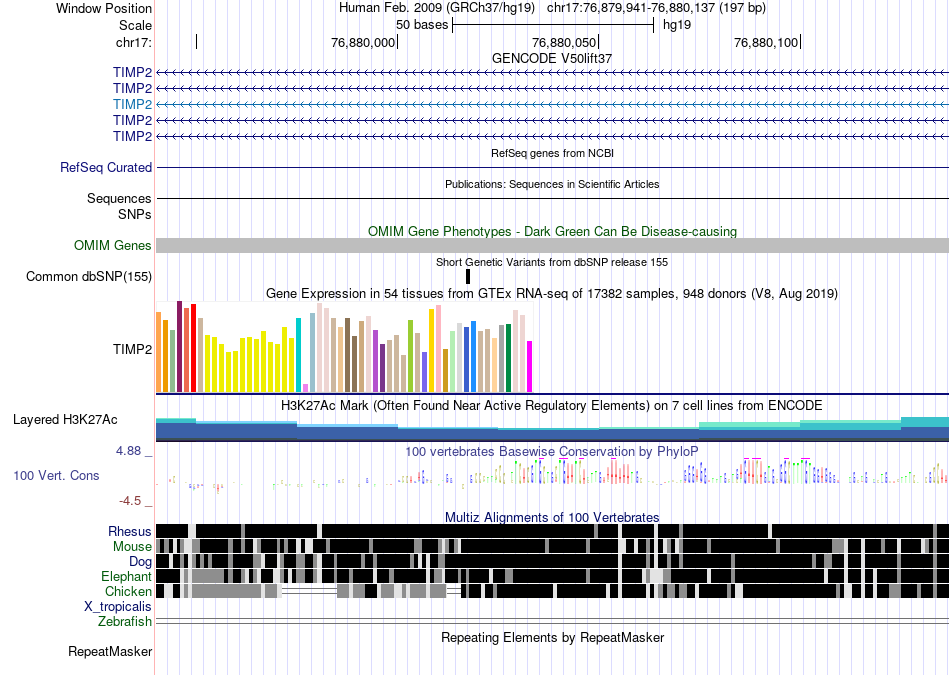Image resolution: width=950 pixels, height=675 pixels.
Task: Click the Zebrafish alignment label
Action: pos(125,622)
